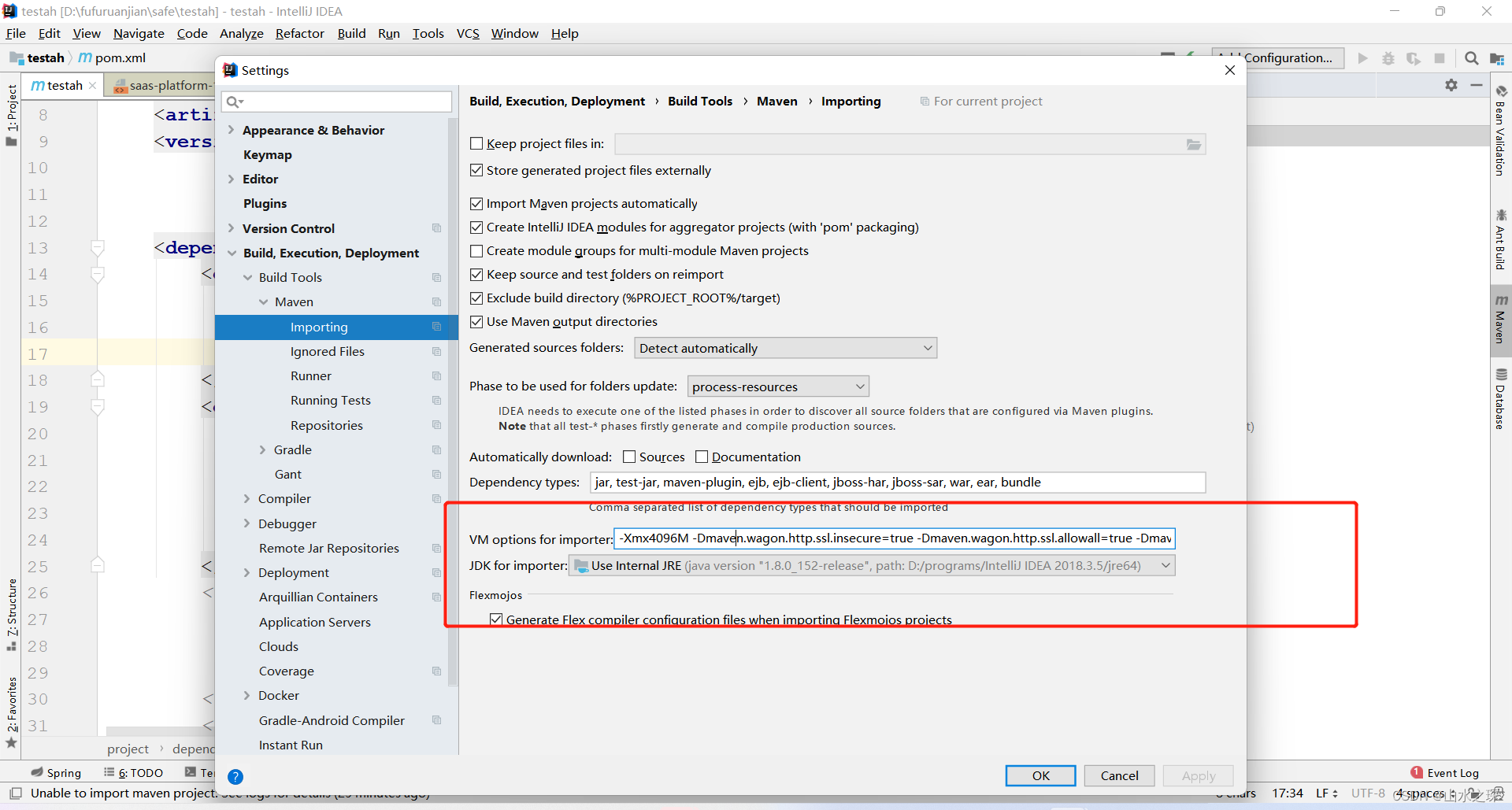Switch to the testah editor tab
Viewport: 1512px width, 810px height.
click(63, 85)
